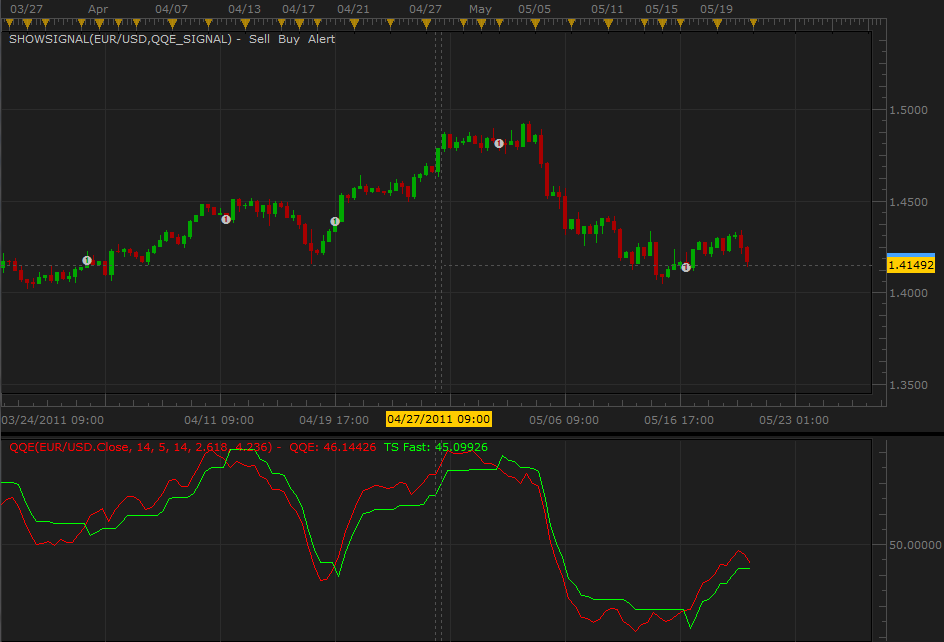Click the 05/23 01:00 time axis label
The height and width of the screenshot is (642, 944).
pos(794,420)
